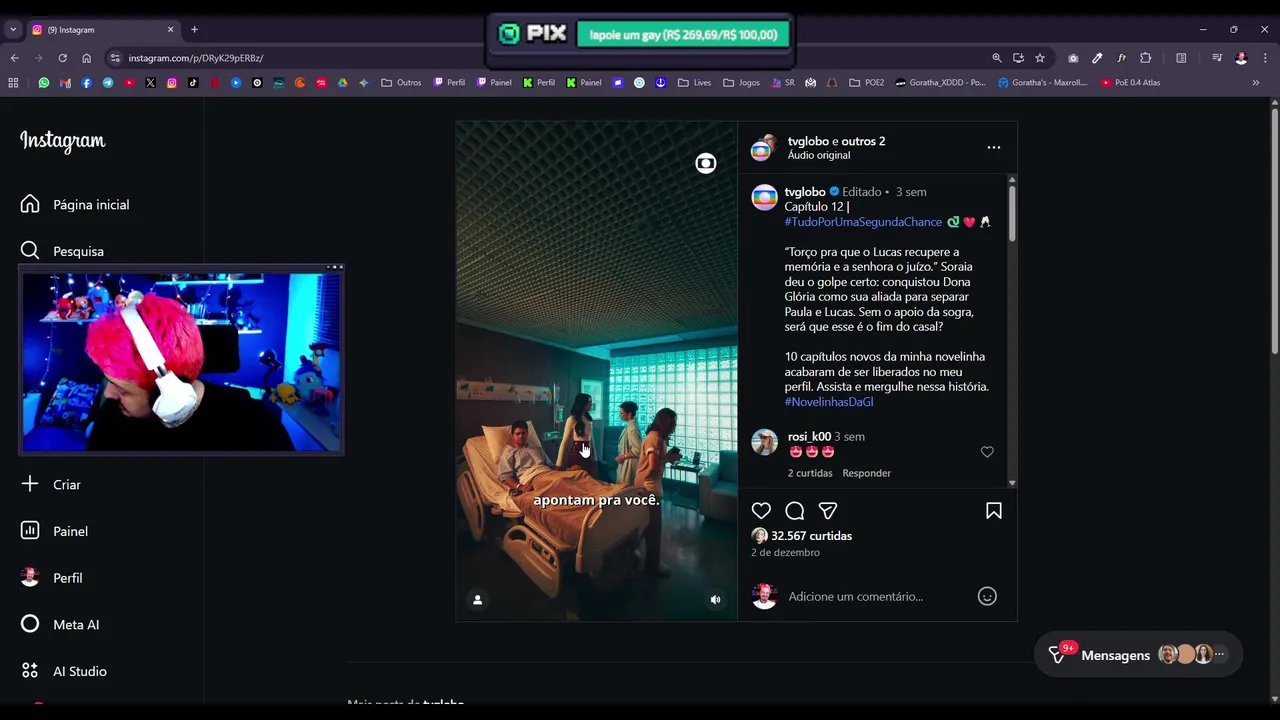Open the tab search dropdown arrow
The width and height of the screenshot is (1280, 720).
[13, 30]
